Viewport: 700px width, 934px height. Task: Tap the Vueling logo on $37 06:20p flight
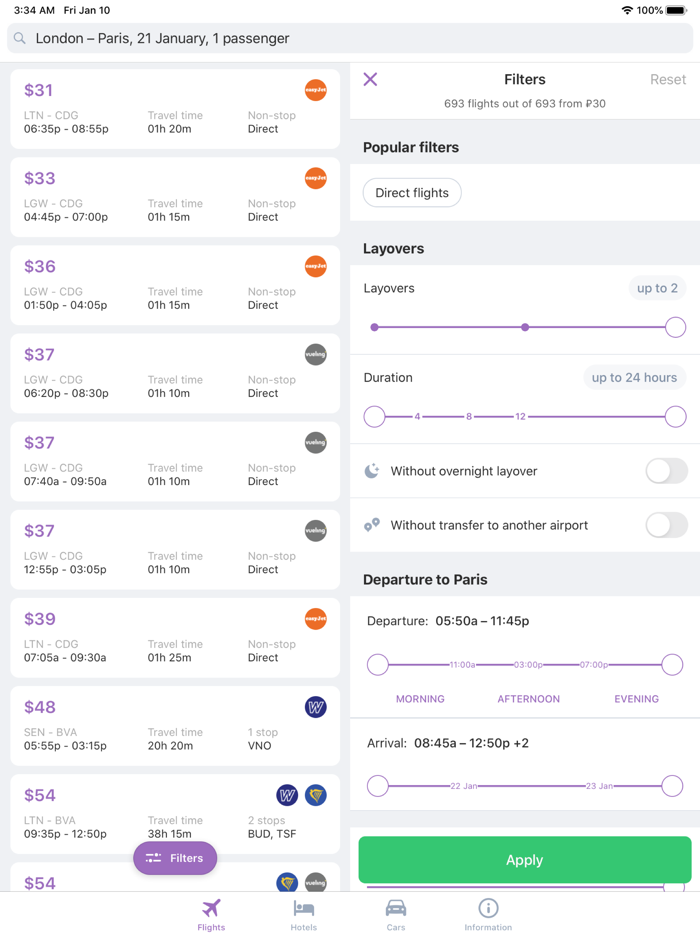(315, 354)
